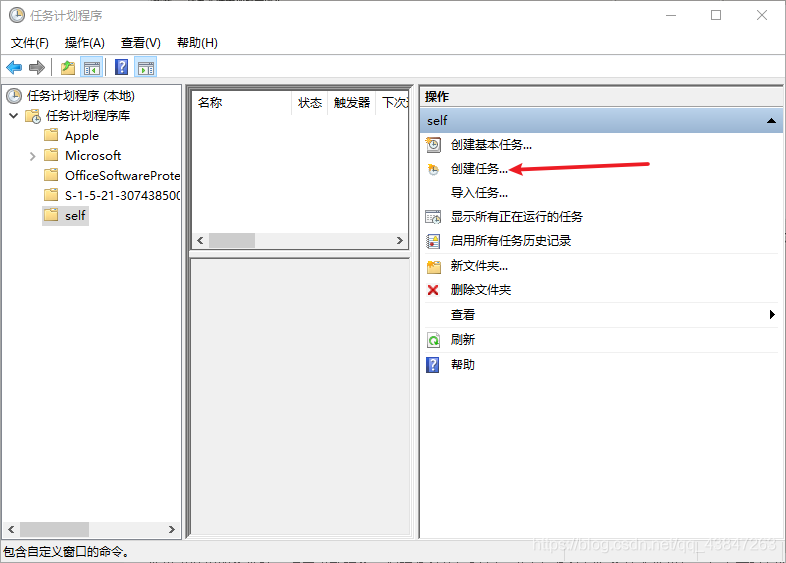The height and width of the screenshot is (563, 786).
Task: Click the S-1-5-21 folder icon
Action: pos(51,195)
